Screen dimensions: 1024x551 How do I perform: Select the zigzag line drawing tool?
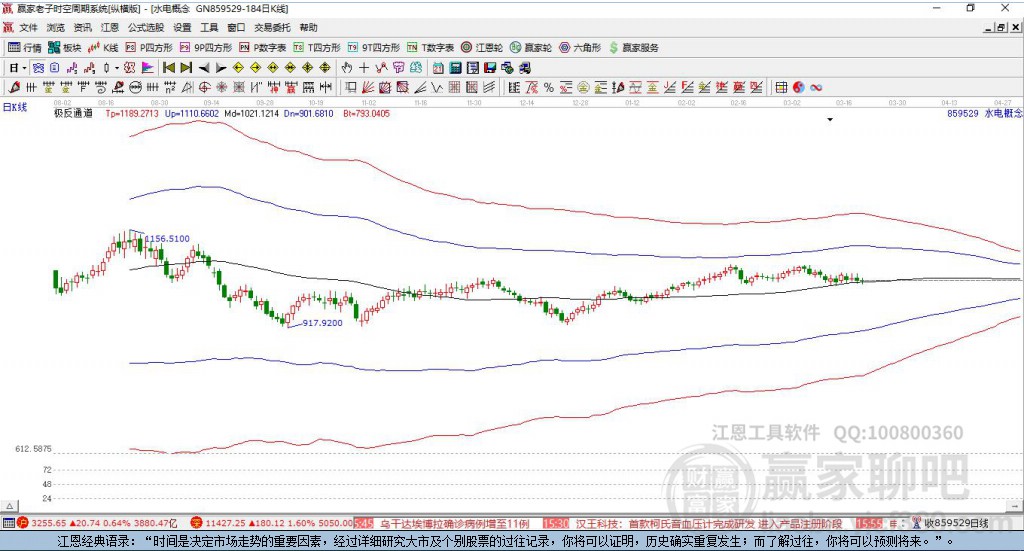click(x=436, y=87)
